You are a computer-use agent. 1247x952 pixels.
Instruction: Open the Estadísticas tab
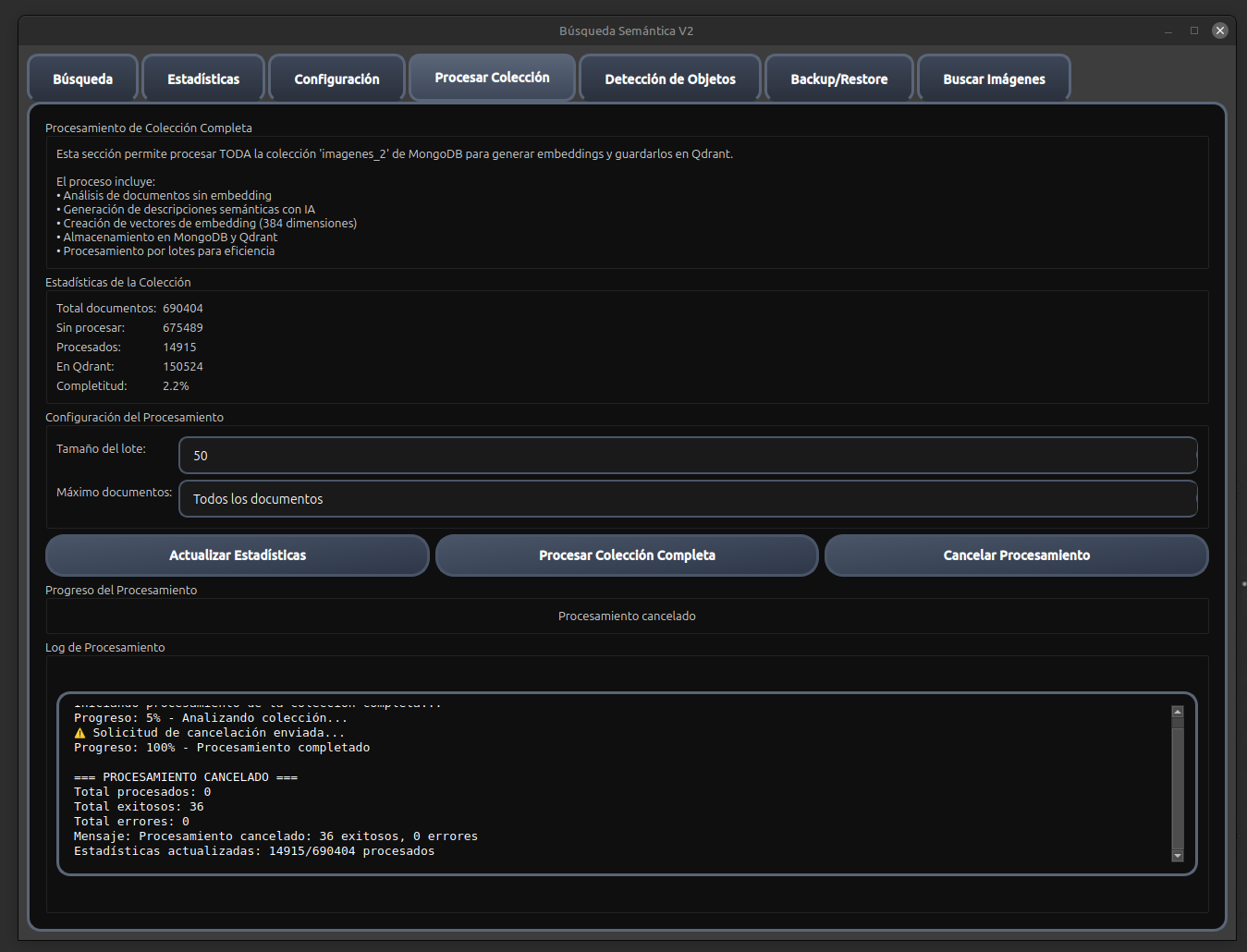tap(202, 78)
